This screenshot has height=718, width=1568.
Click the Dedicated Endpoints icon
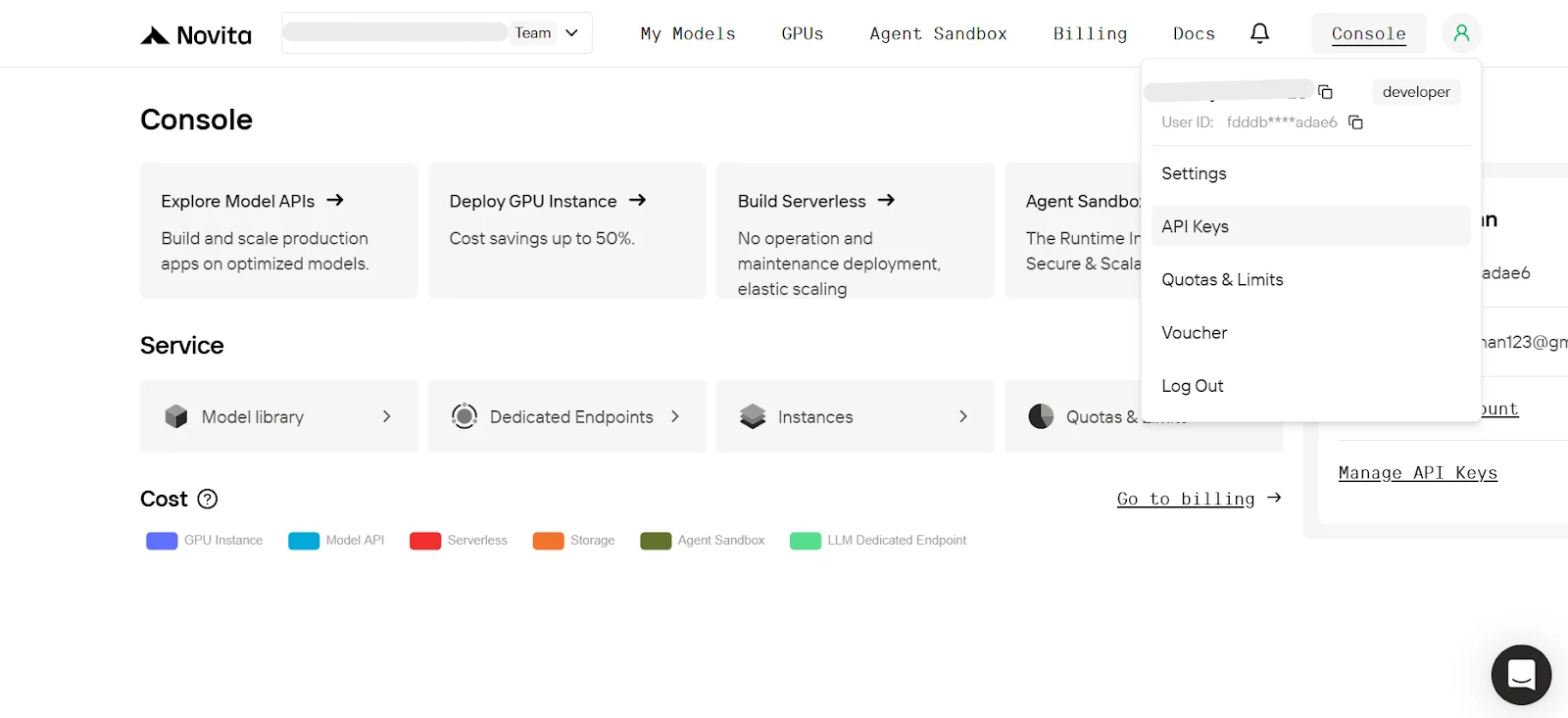(465, 416)
